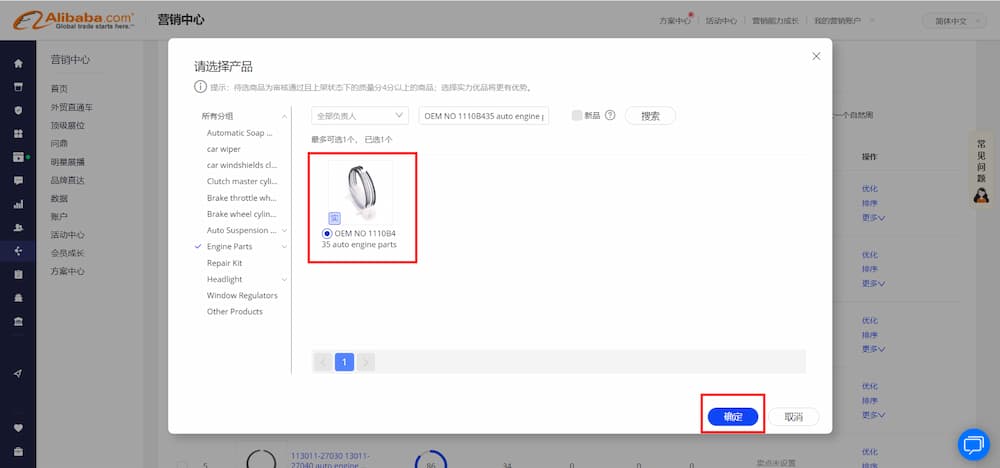Close the 请选择产品 dialog with X

[816, 56]
